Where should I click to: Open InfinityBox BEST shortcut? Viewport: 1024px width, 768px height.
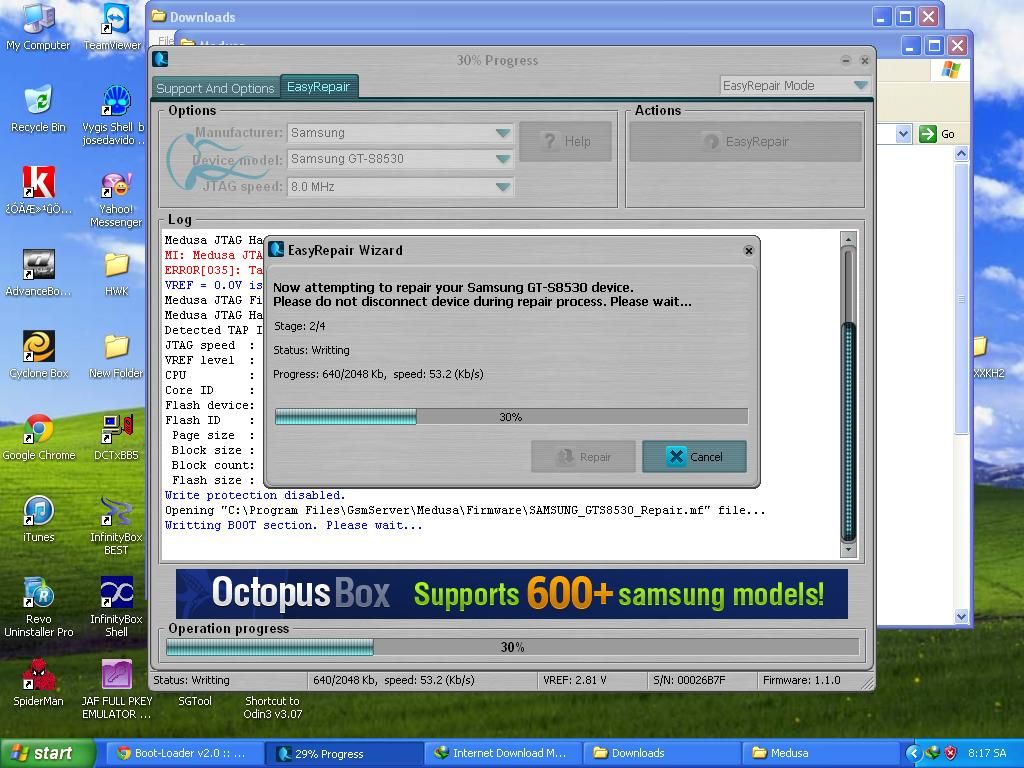[116, 526]
